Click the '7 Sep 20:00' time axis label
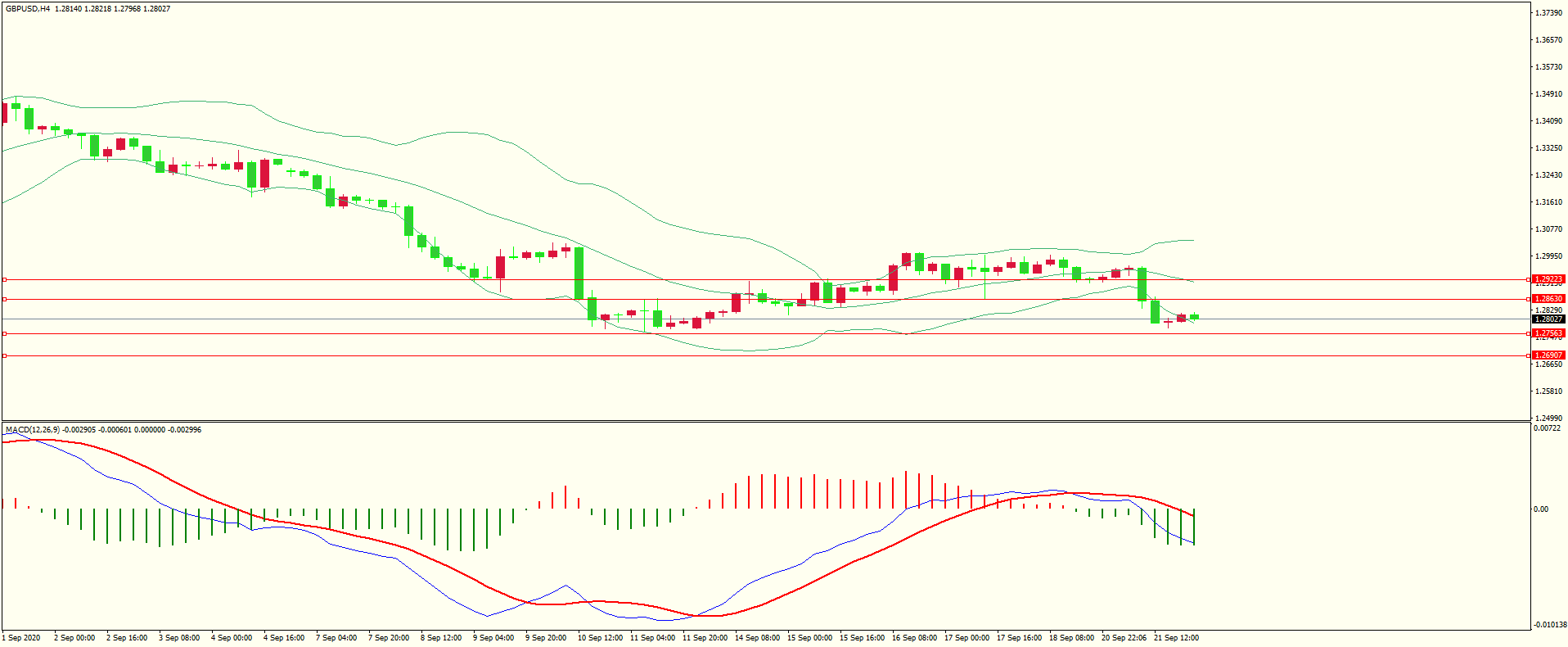Screen dimensions: 1568x647 click(389, 638)
